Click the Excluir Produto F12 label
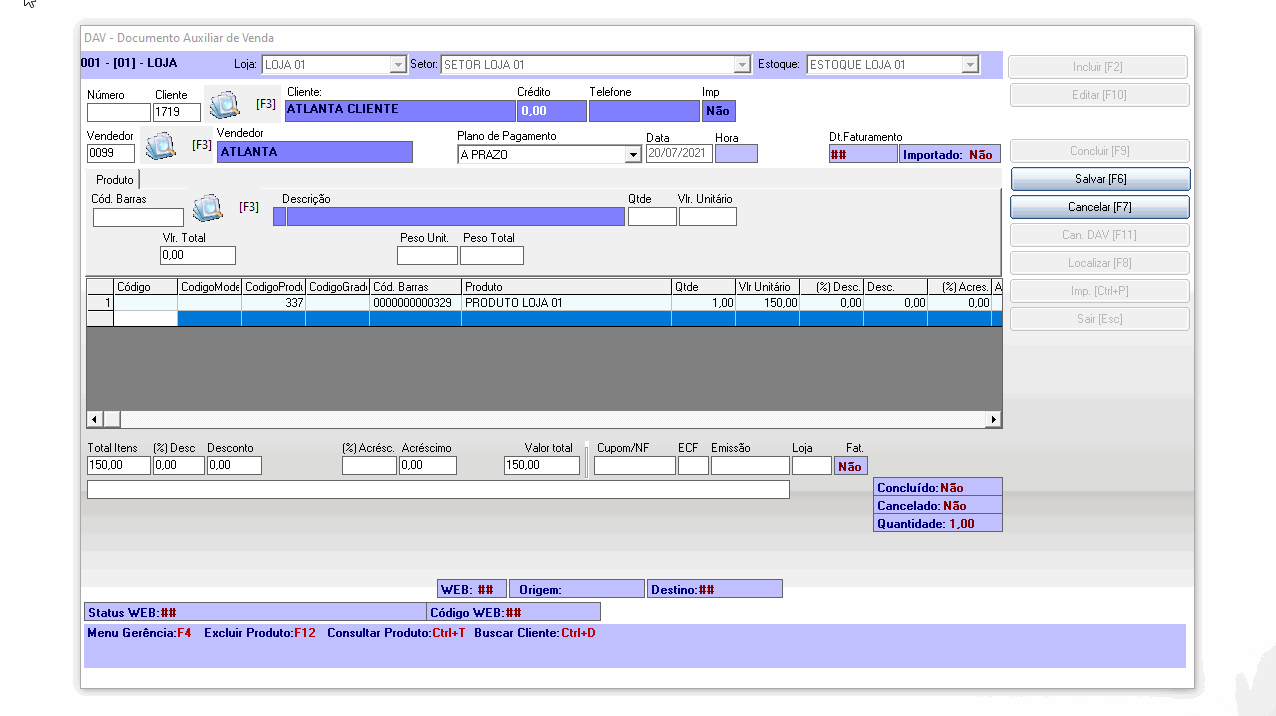Viewport: 1276px width, 716px height. point(259,634)
